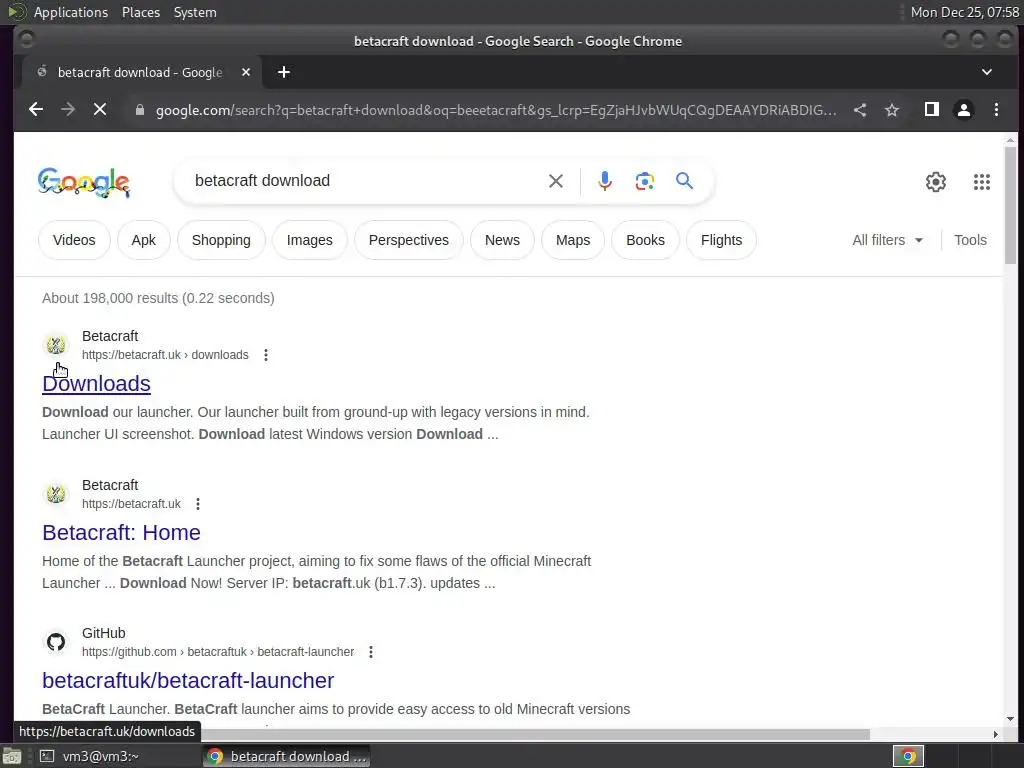Screen dimensions: 1024x768
Task: Expand the tab search dropdown arrow
Action: tap(987, 72)
